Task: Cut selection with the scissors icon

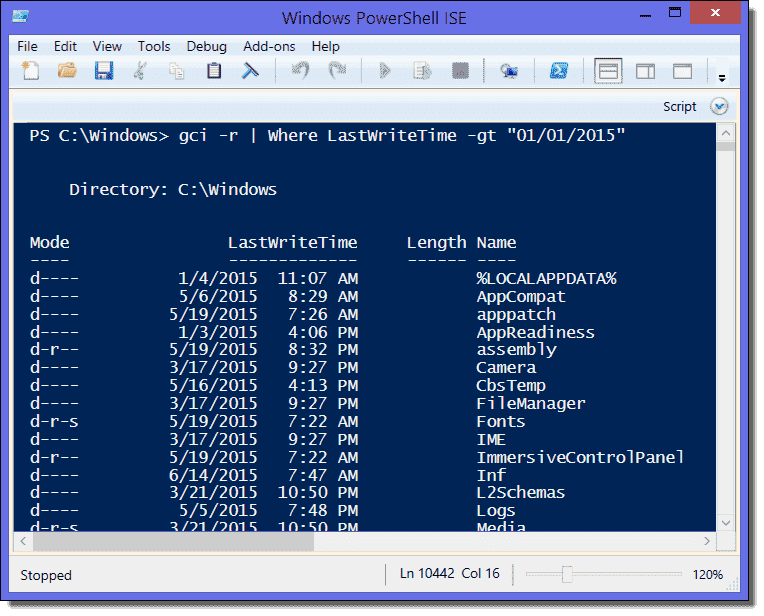Action: (140, 71)
